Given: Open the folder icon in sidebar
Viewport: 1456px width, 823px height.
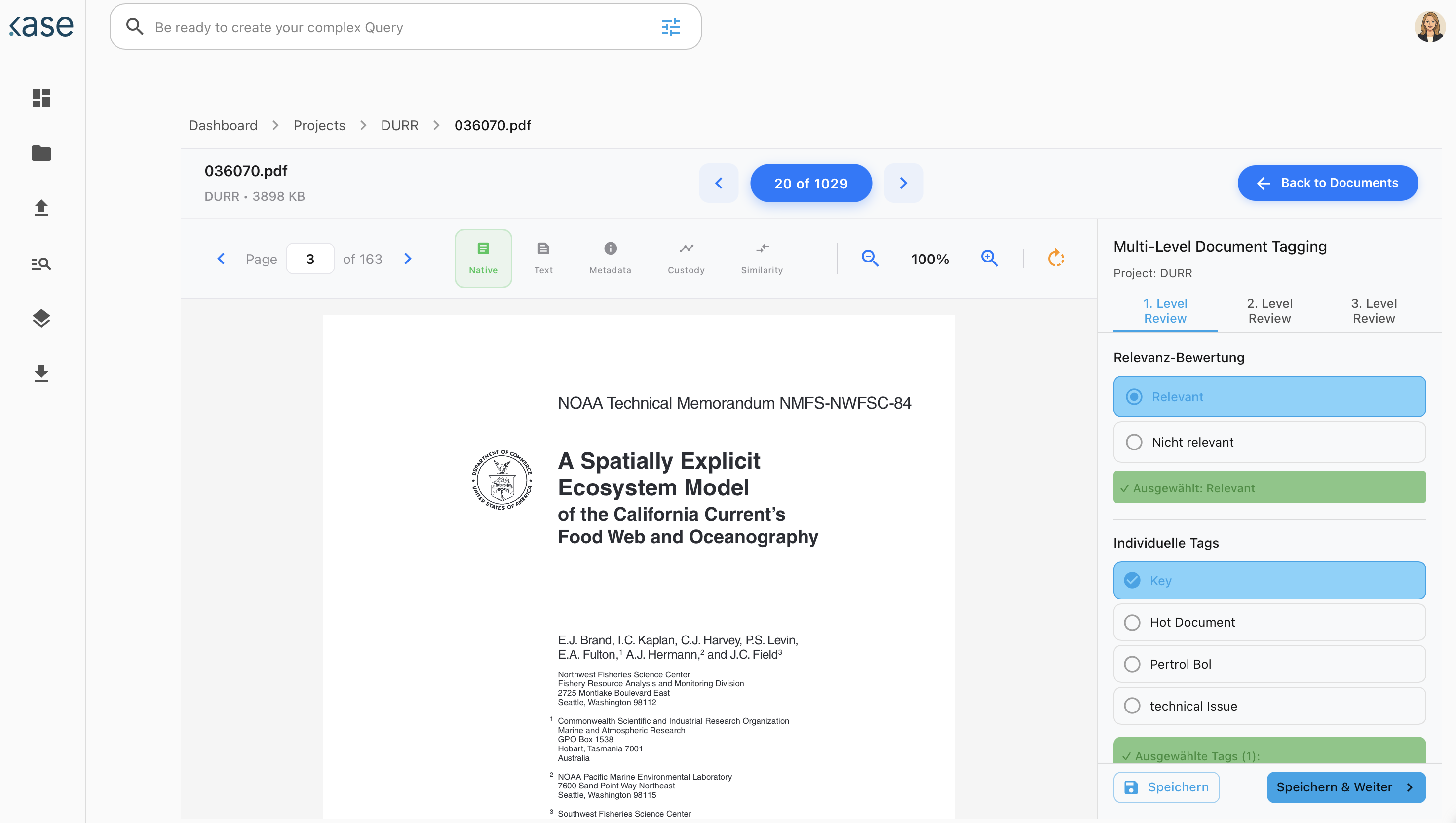Looking at the screenshot, I should (41, 152).
